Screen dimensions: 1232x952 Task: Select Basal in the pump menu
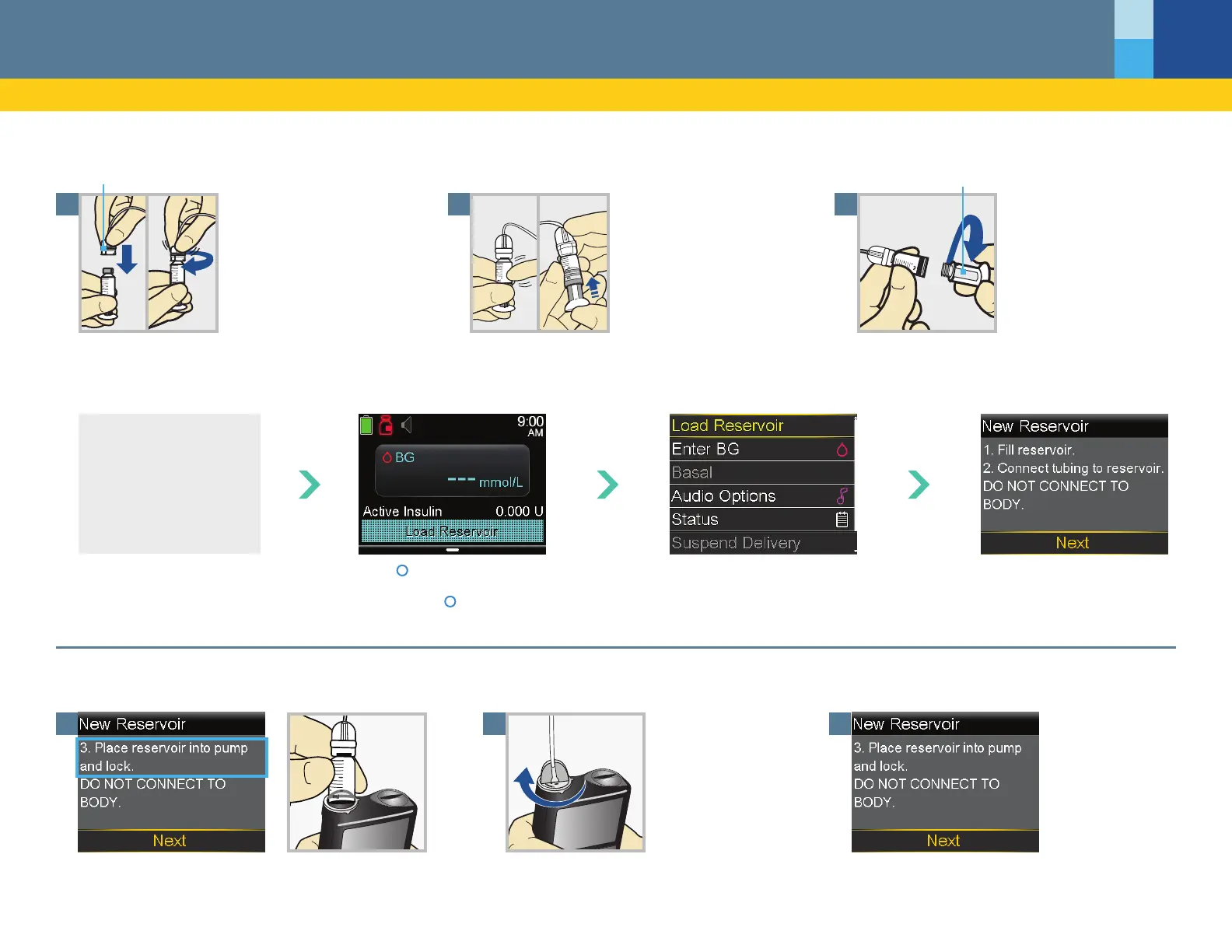[x=761, y=473]
